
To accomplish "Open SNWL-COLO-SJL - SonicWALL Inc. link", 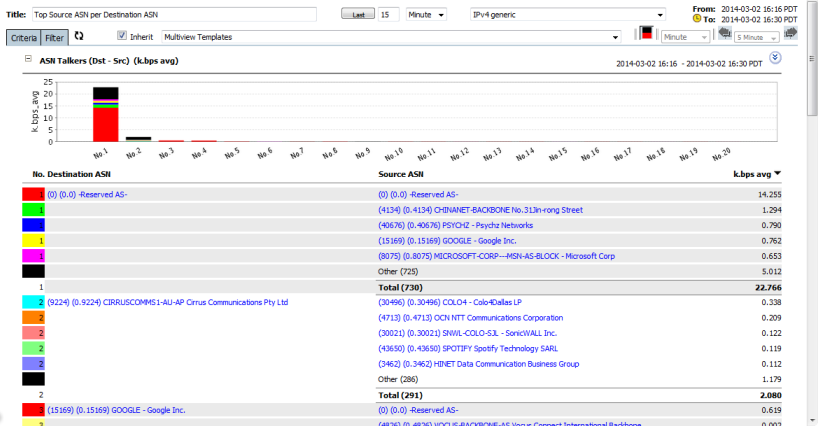I will point(467,333).
